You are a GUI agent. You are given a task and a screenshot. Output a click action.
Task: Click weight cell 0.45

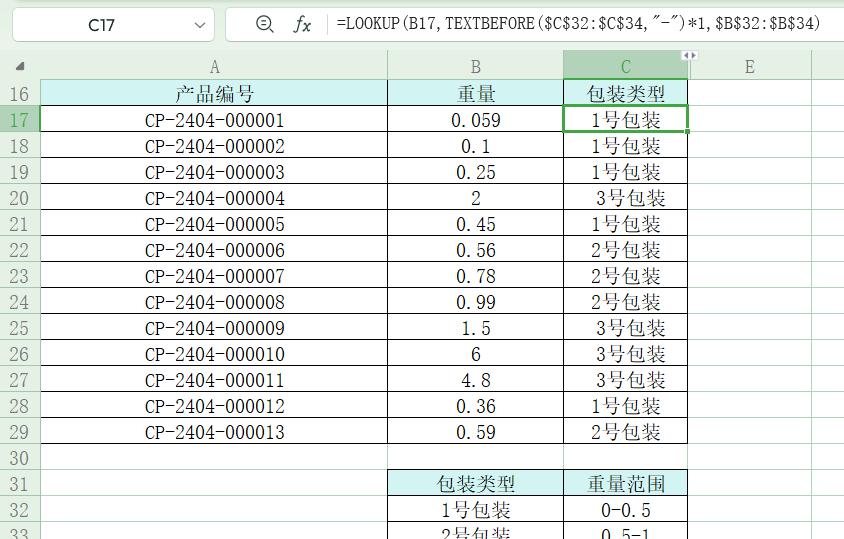coord(475,223)
